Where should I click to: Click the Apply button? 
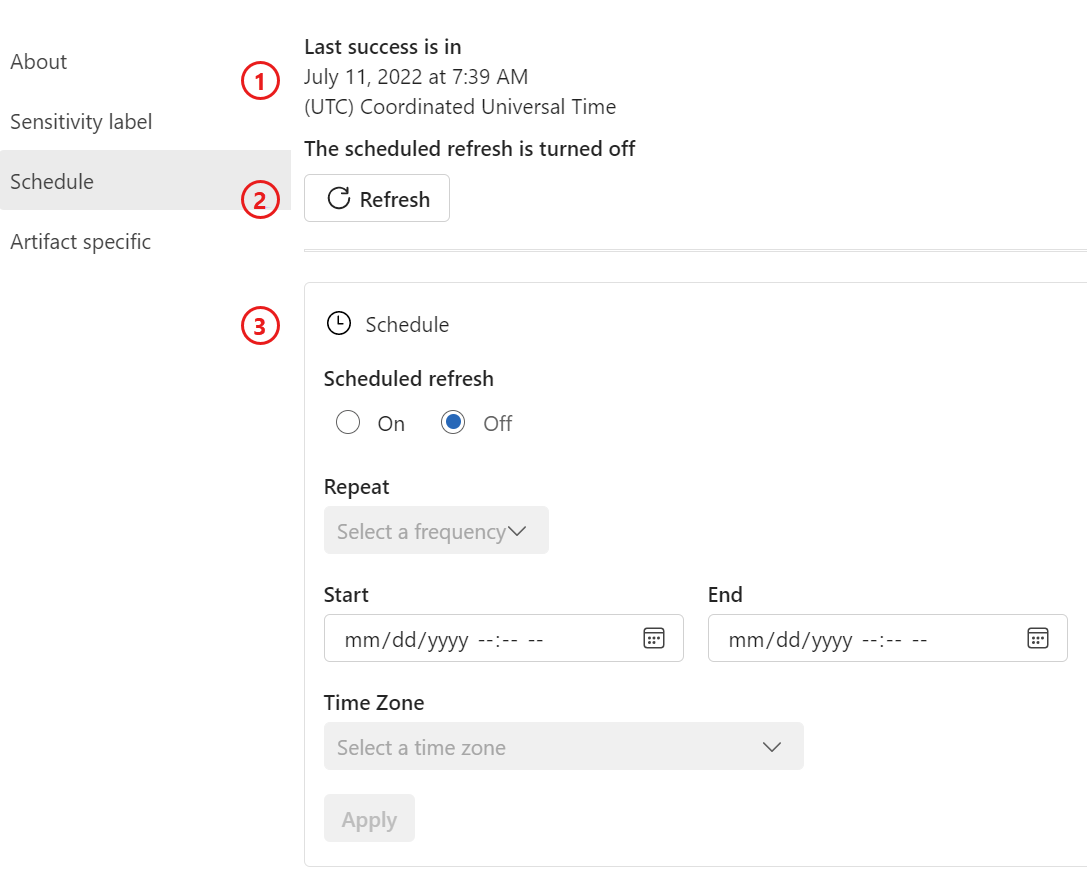coord(369,818)
